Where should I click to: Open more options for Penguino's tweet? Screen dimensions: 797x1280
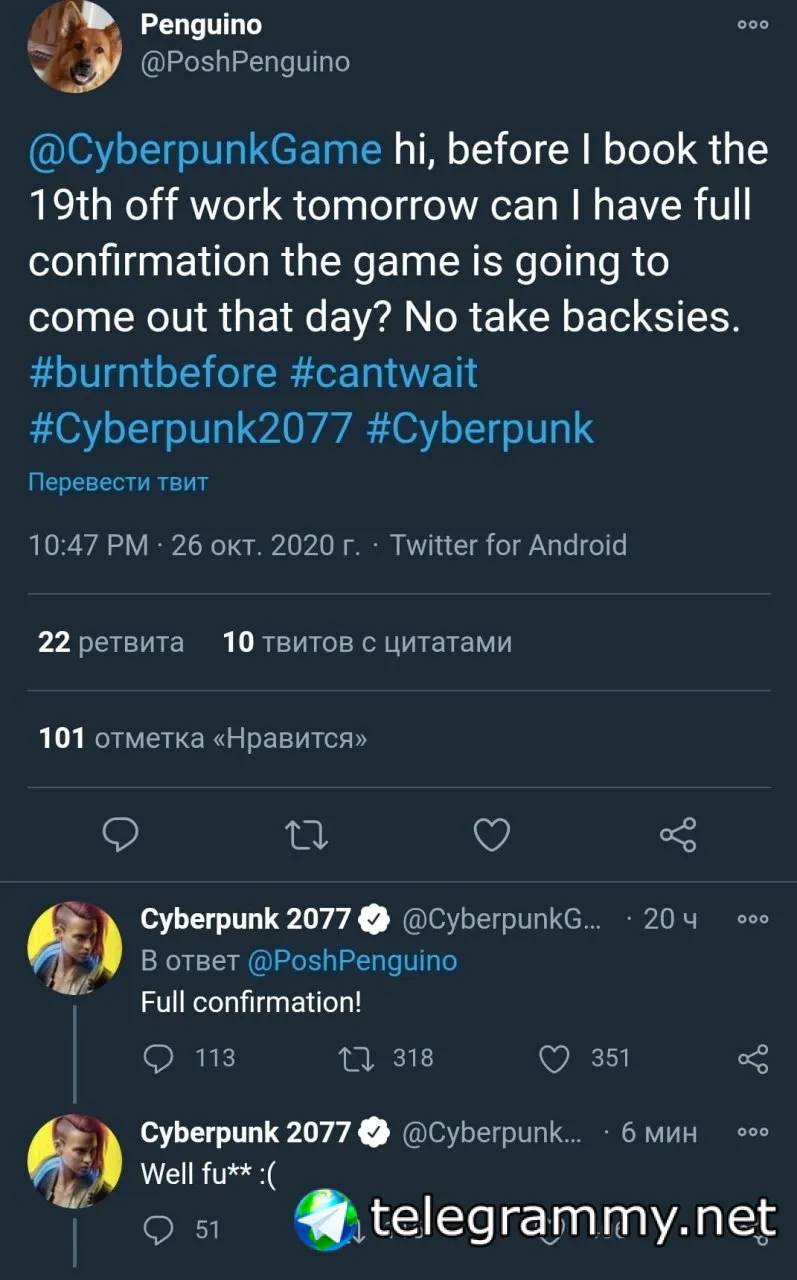click(x=752, y=25)
